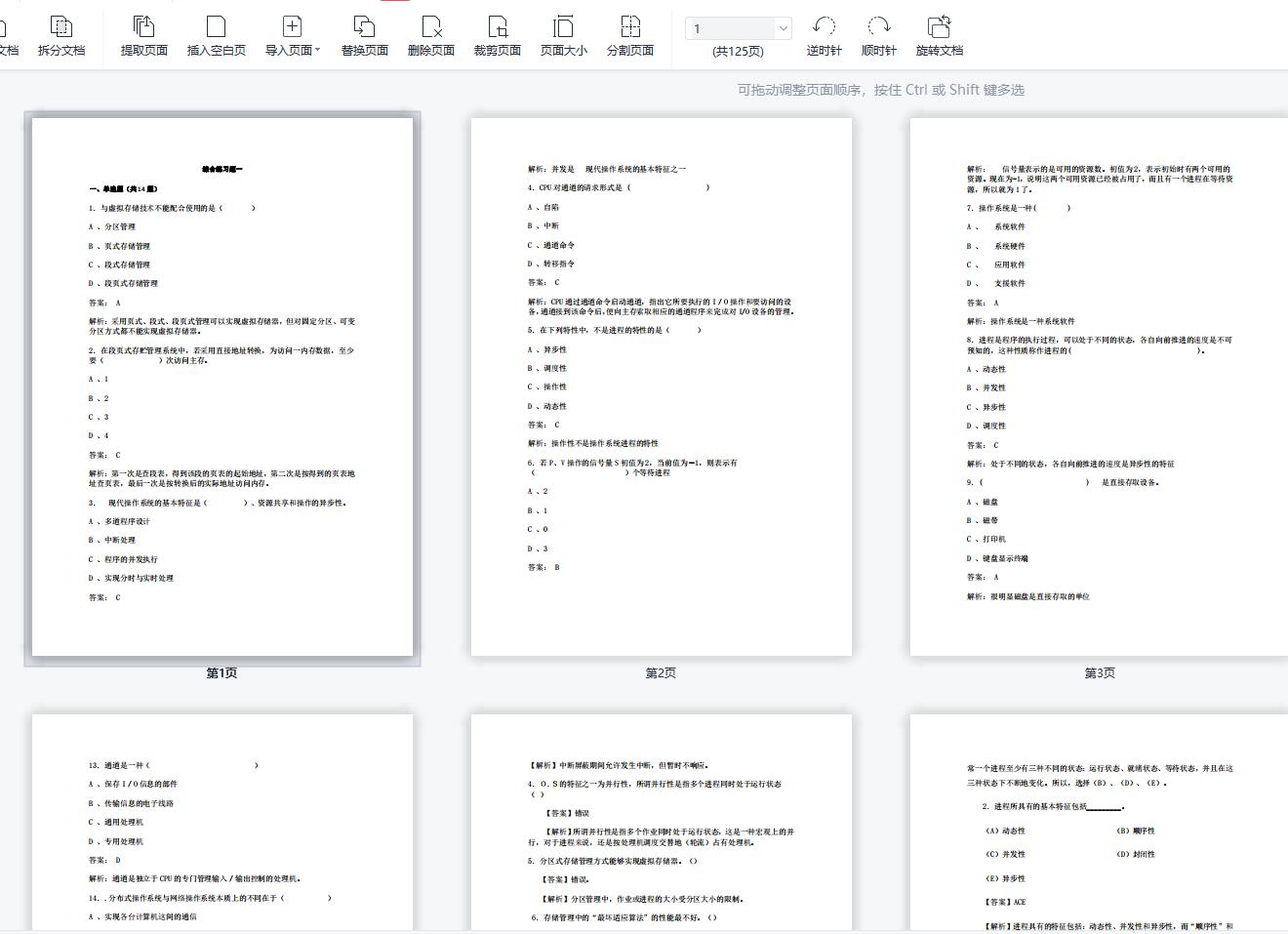This screenshot has width=1288, height=934.
Task: Rotate clockwise with 顺时针
Action: click(879, 36)
